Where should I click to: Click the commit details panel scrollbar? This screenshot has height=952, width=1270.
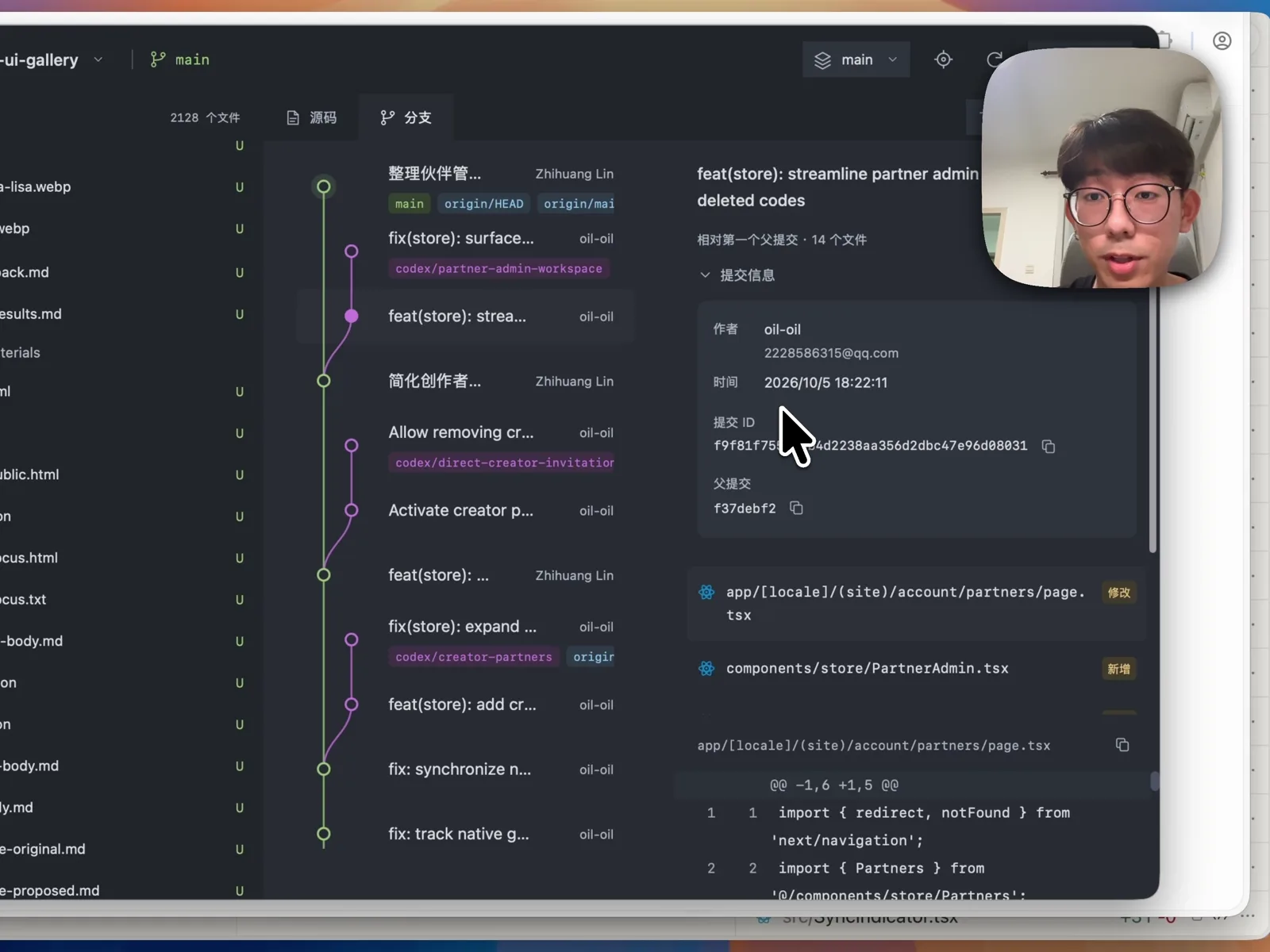coord(1153,420)
